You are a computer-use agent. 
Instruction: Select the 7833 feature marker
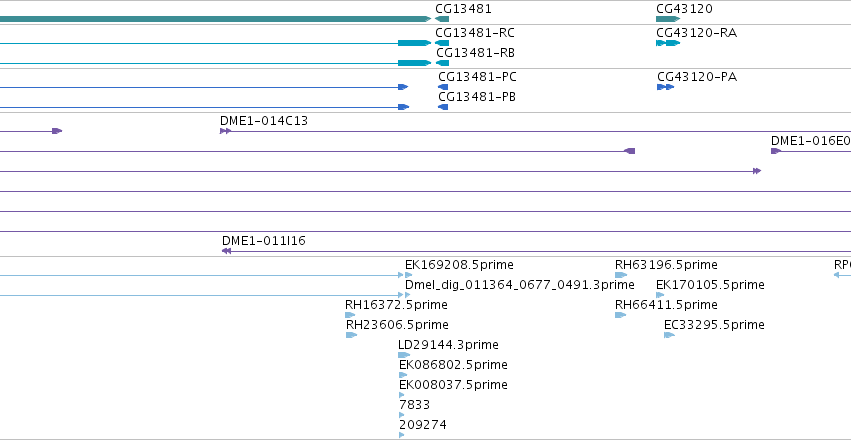[x=402, y=415]
